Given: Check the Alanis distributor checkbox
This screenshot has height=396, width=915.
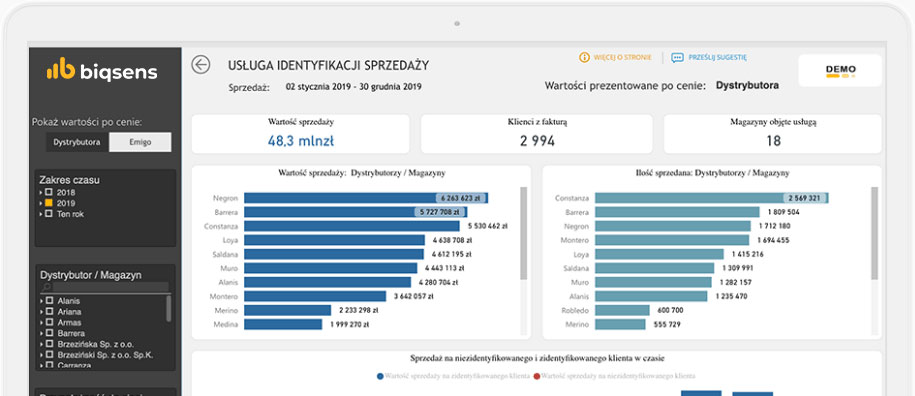Looking at the screenshot, I should (x=49, y=301).
